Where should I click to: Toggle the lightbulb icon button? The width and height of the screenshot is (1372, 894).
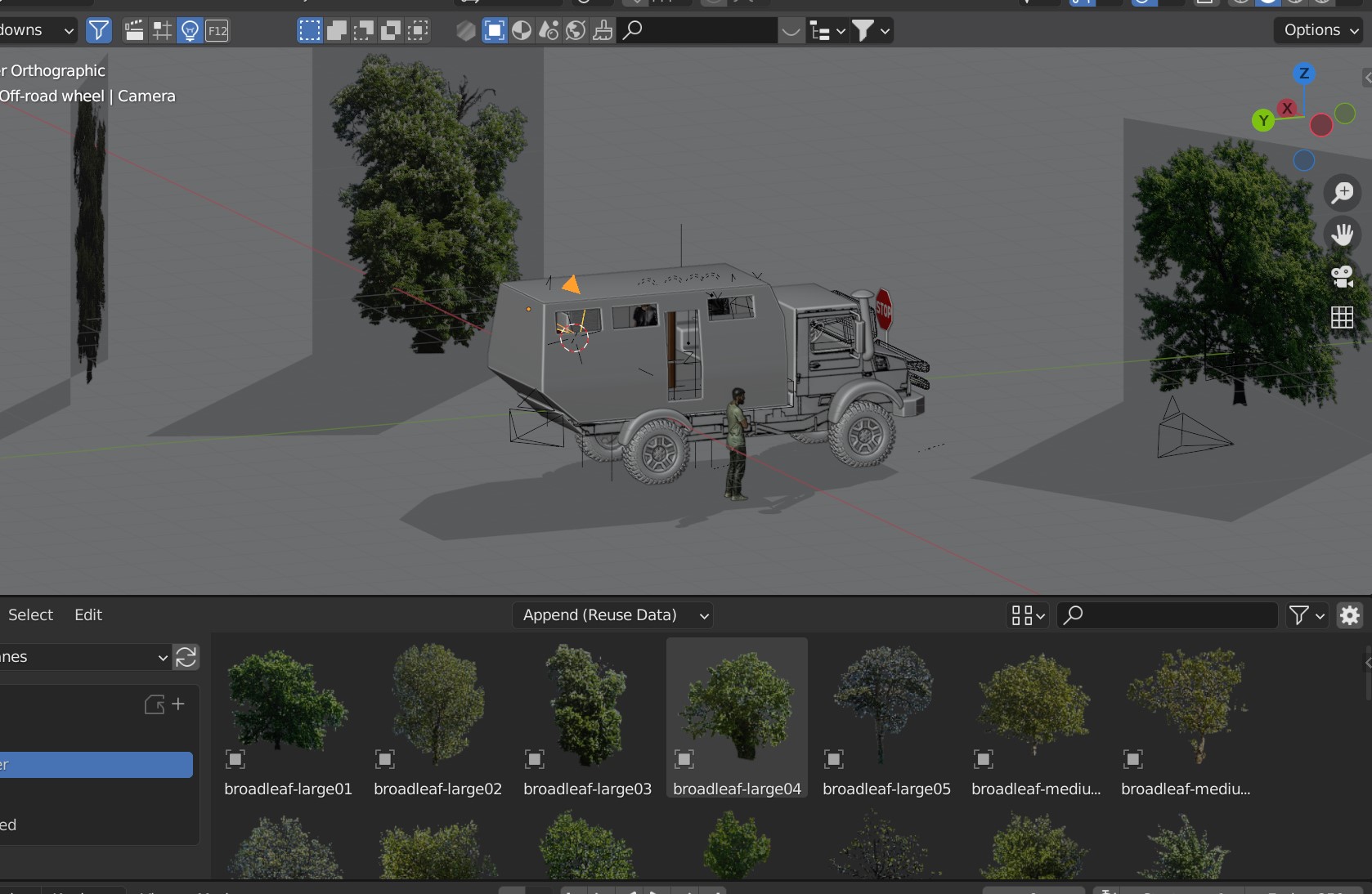click(190, 31)
